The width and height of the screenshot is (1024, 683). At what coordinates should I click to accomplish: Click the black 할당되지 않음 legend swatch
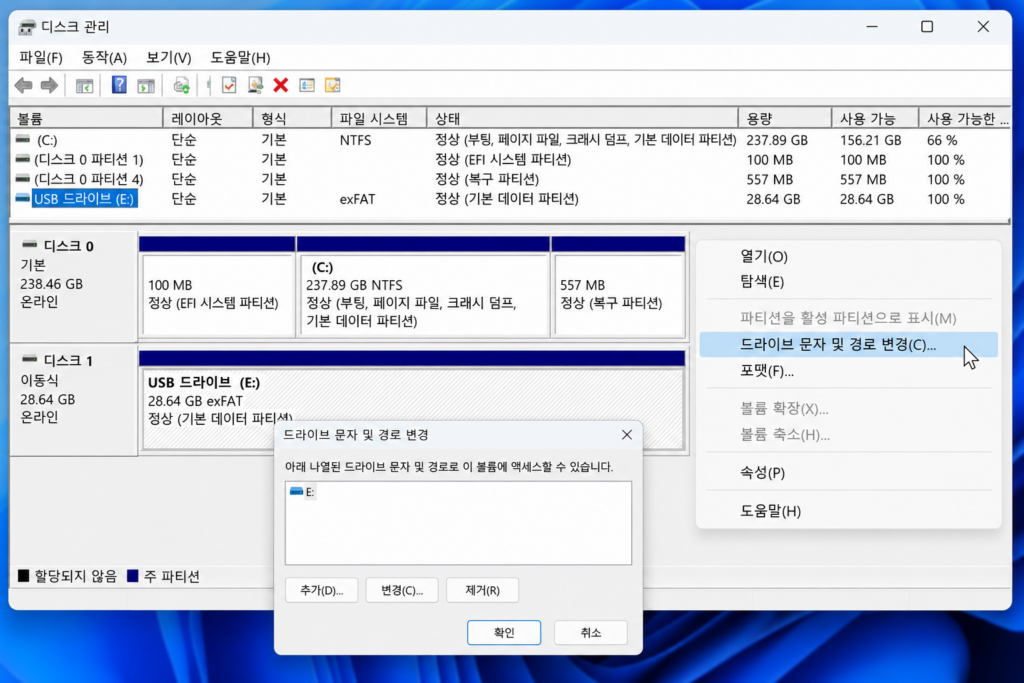pos(24,575)
